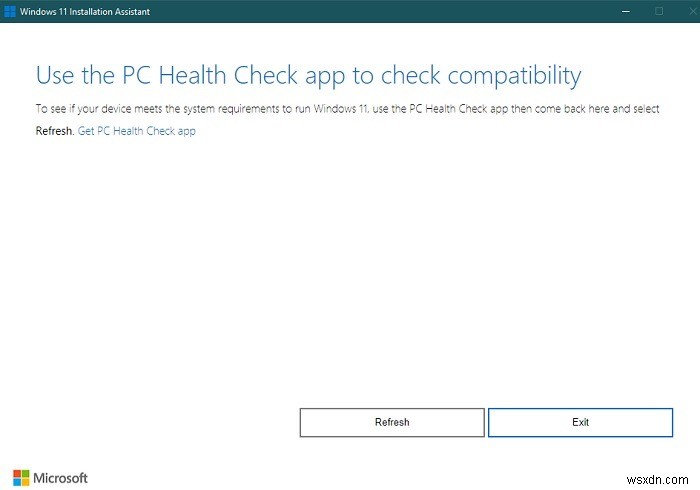Minimize the Installation Assistant window
This screenshot has width=700, height=490.
626,11
